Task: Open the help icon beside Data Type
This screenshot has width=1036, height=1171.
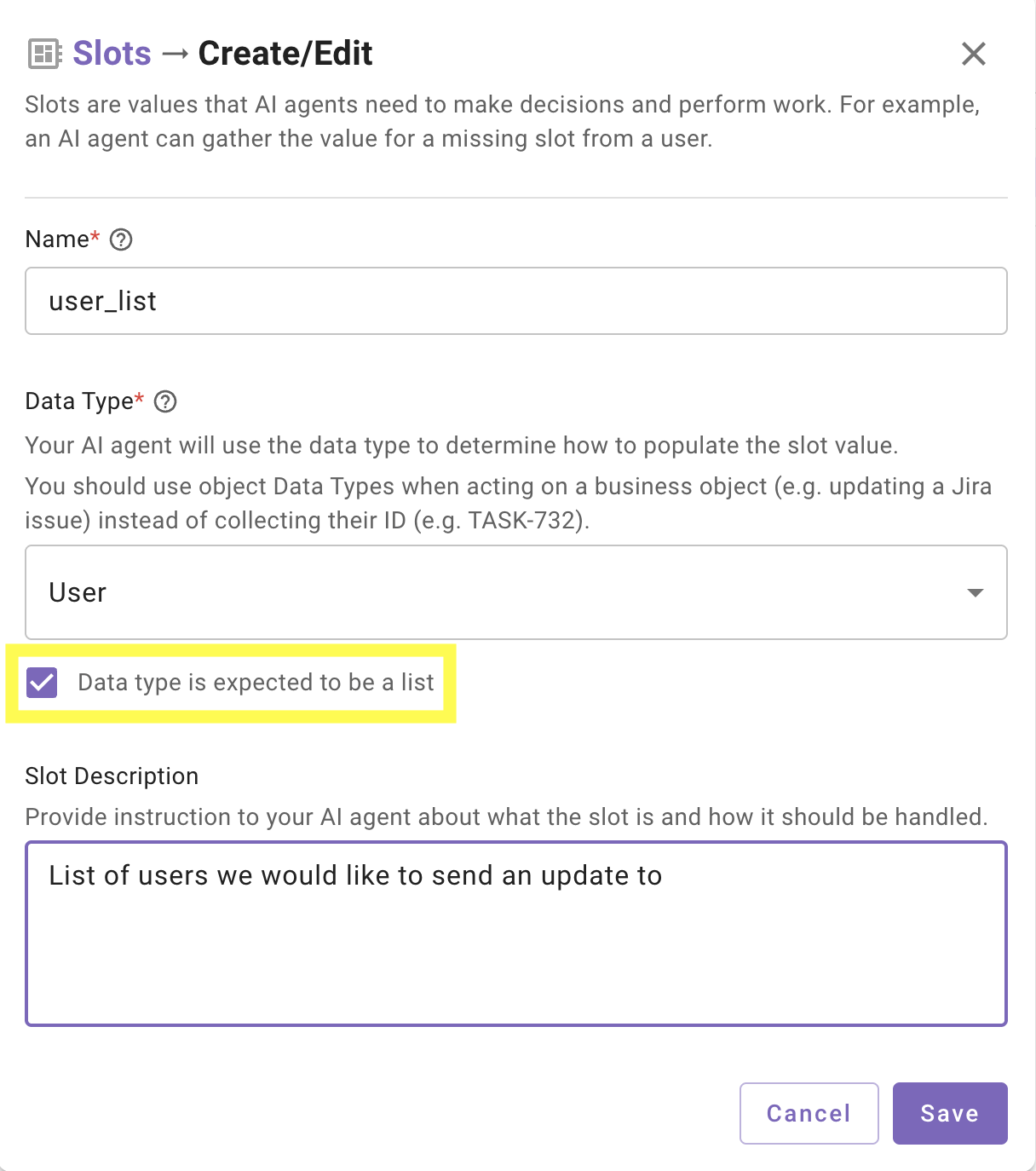Action: [x=165, y=401]
